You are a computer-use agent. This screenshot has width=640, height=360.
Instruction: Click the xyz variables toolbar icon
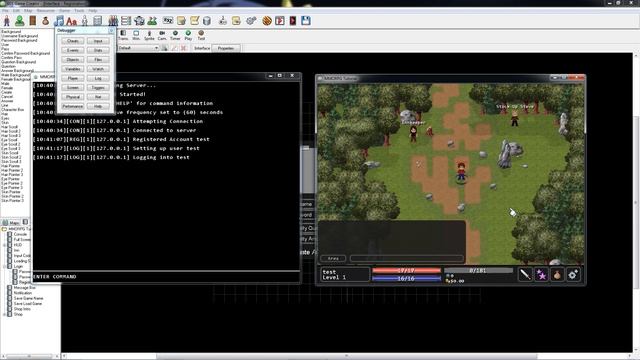click(x=168, y=20)
